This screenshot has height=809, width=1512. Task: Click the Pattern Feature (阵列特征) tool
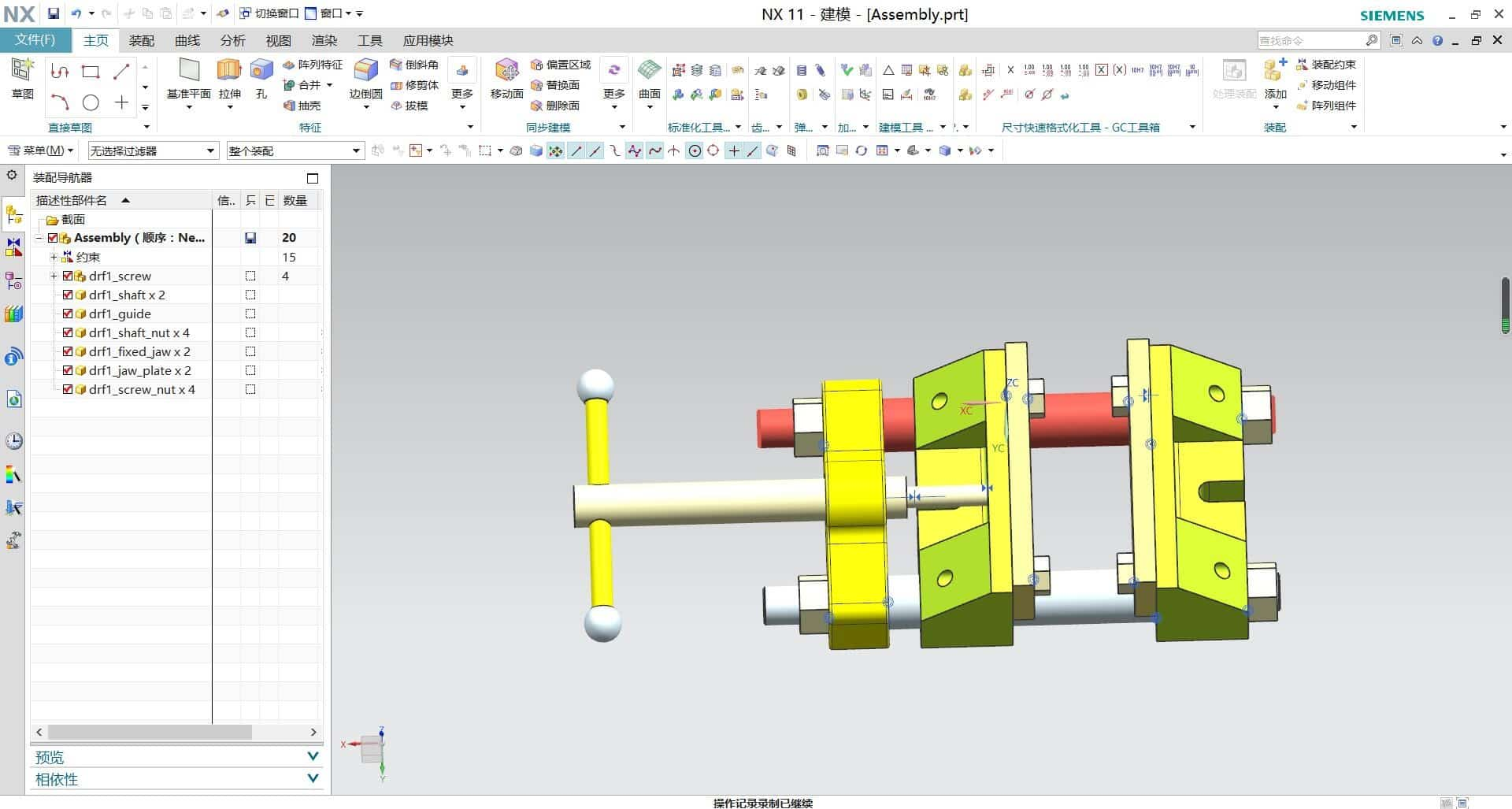(x=313, y=65)
